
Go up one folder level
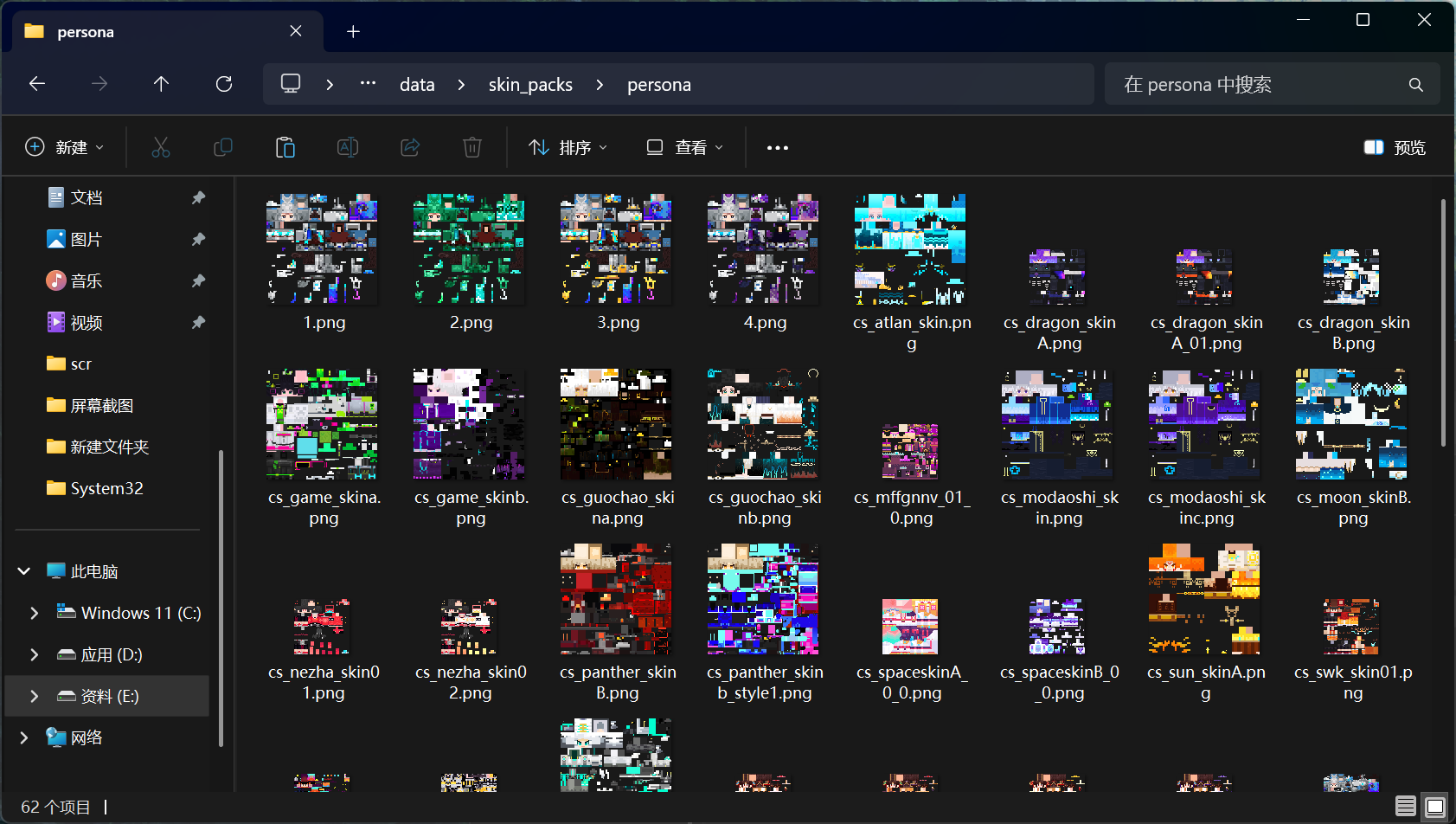coord(161,84)
